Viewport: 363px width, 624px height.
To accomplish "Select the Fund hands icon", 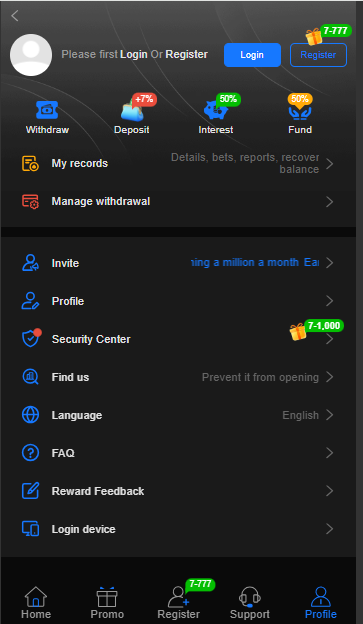I will [300, 111].
